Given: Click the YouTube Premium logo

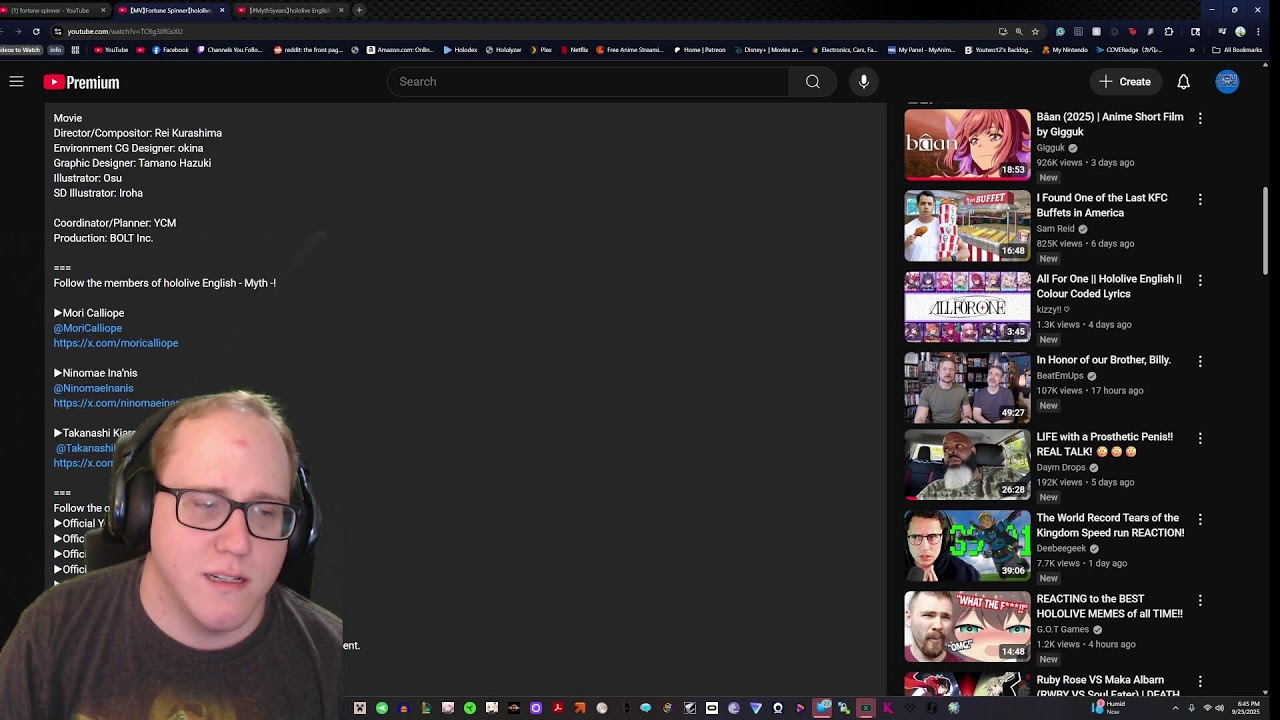Looking at the screenshot, I should [81, 82].
